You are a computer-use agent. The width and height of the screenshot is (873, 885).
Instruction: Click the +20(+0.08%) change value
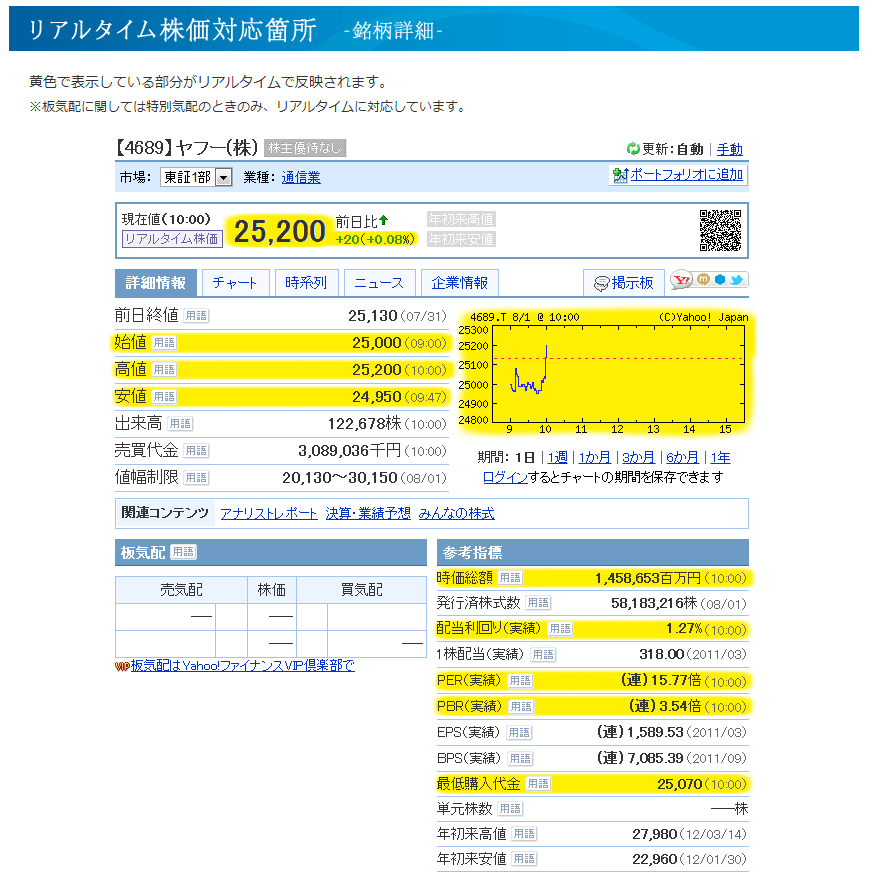coord(375,239)
